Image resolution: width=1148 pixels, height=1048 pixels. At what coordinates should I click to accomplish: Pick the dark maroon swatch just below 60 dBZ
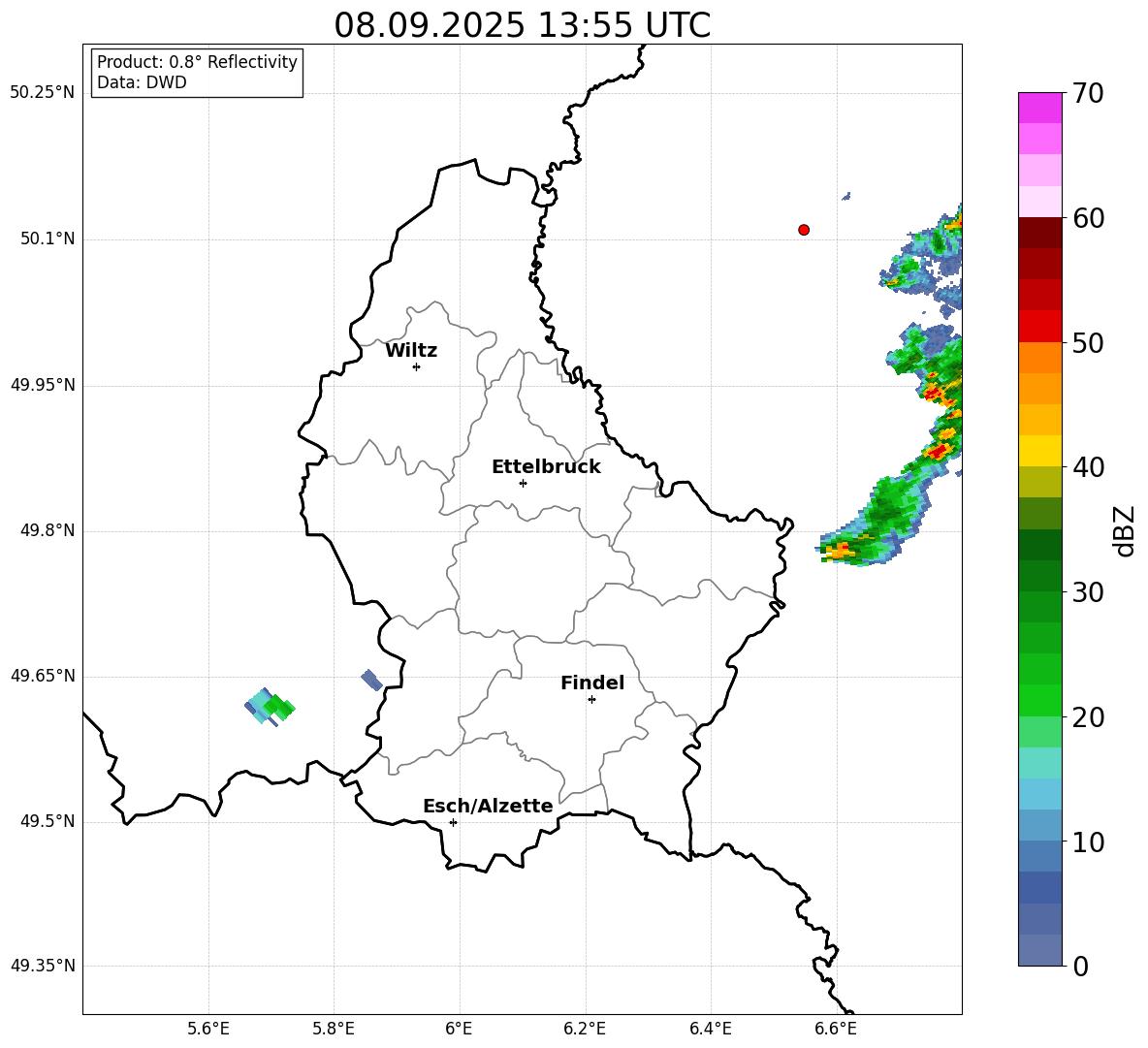pyautogui.click(x=1040, y=232)
